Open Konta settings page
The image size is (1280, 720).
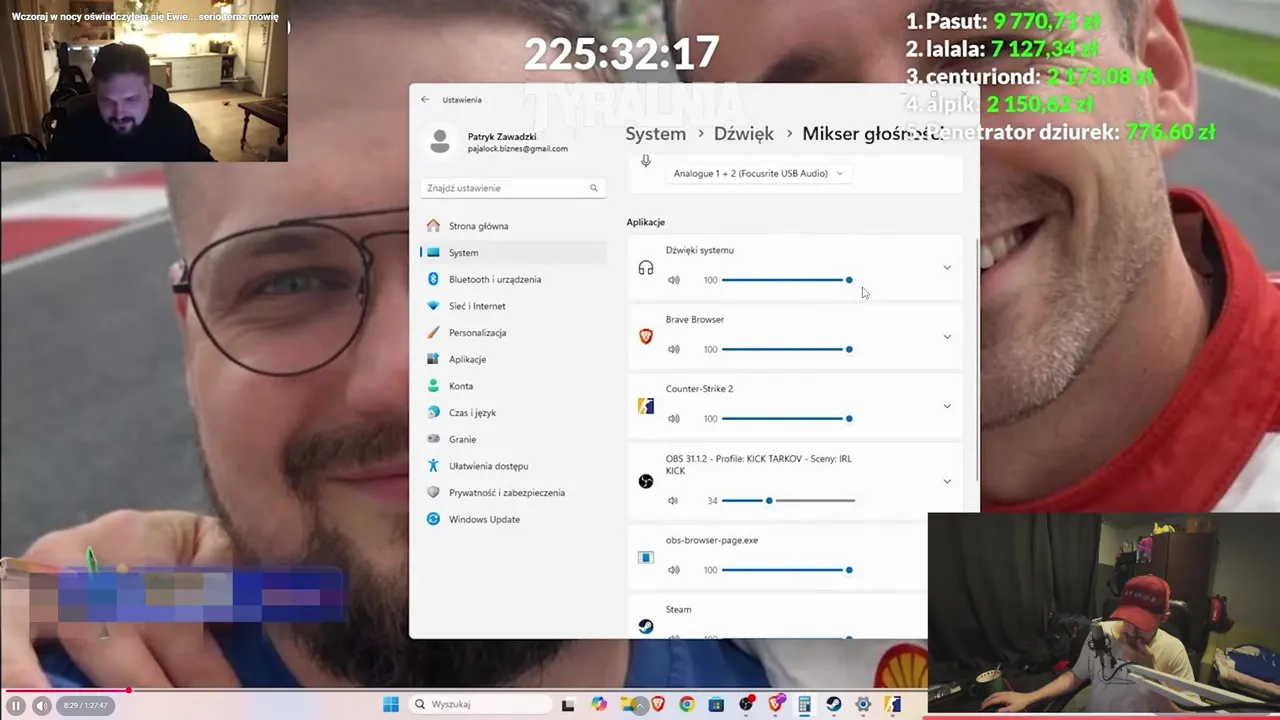(x=512, y=386)
